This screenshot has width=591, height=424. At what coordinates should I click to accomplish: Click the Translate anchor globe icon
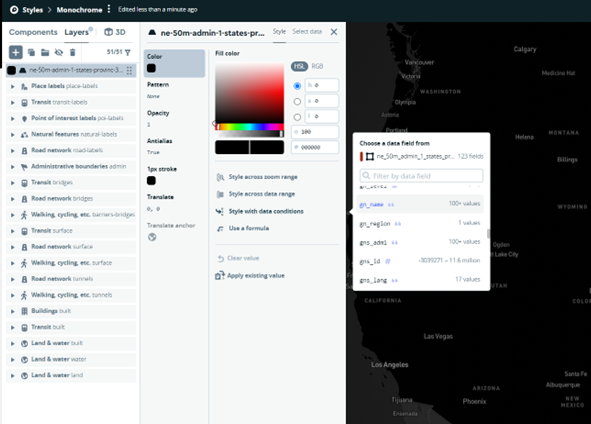point(152,237)
